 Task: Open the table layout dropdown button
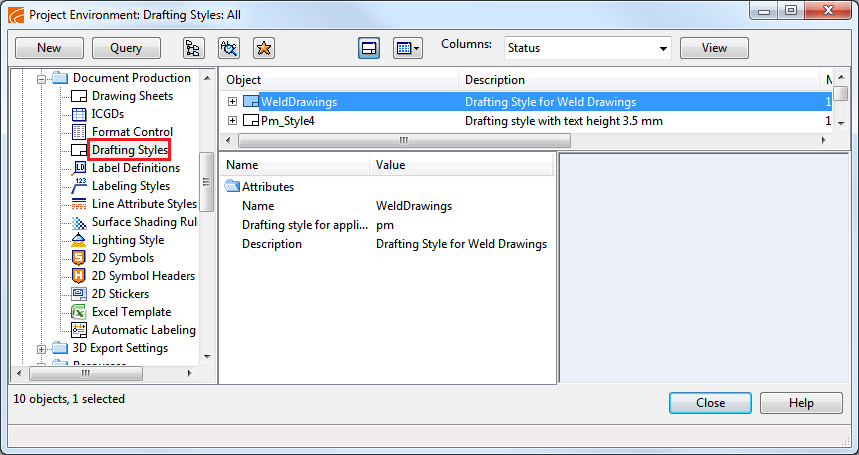(407, 48)
